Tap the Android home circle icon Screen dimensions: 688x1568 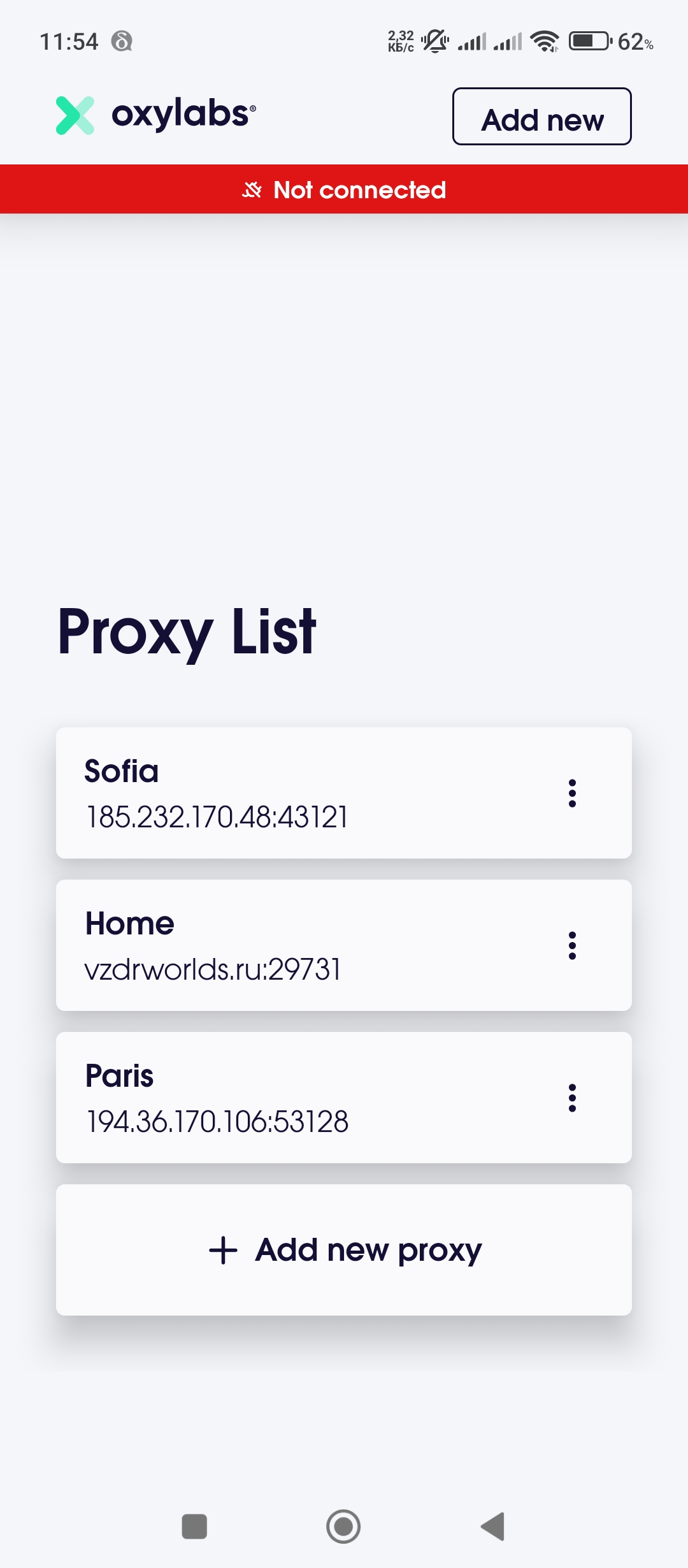343,1527
